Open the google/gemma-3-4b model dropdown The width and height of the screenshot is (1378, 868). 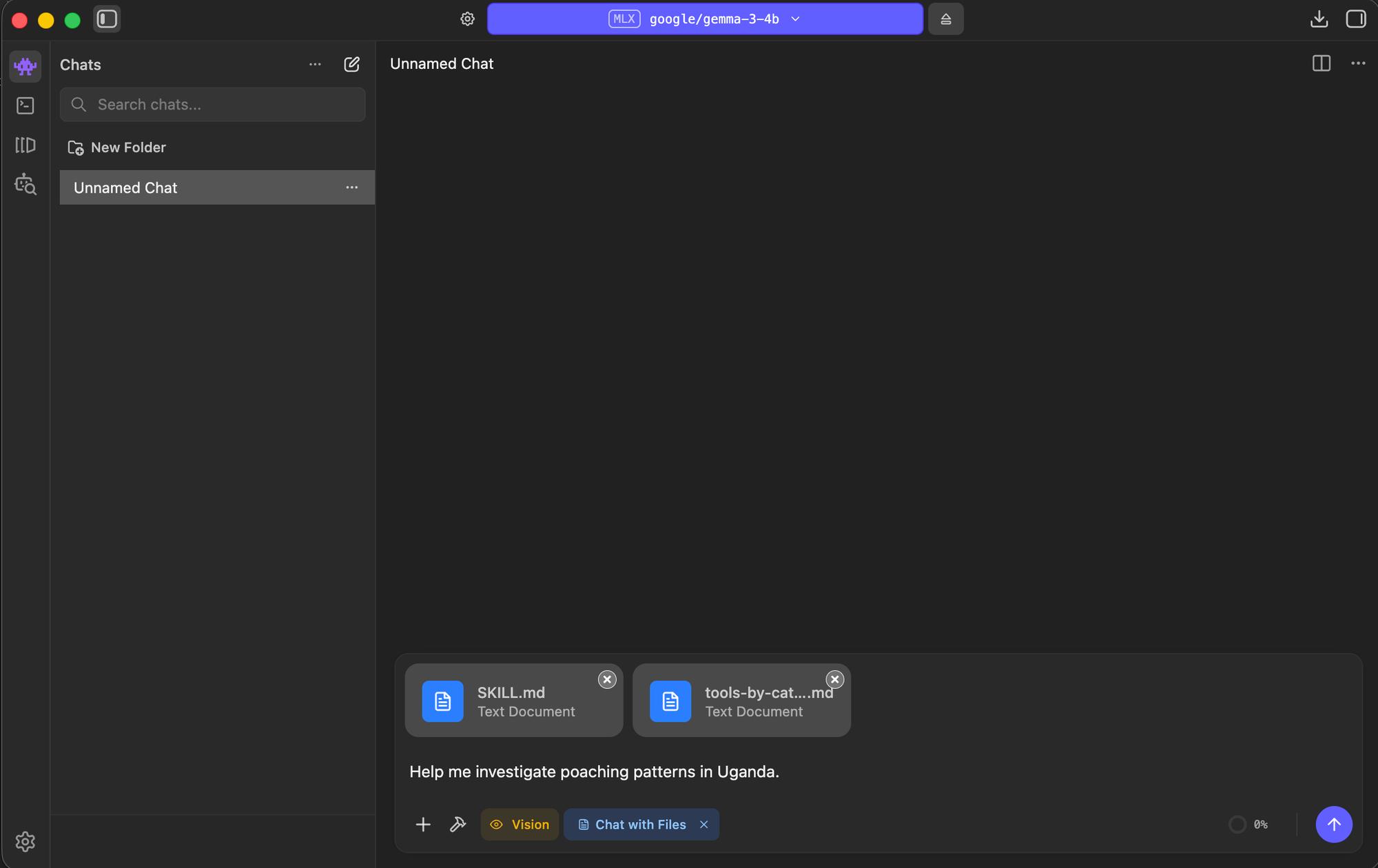coord(705,19)
